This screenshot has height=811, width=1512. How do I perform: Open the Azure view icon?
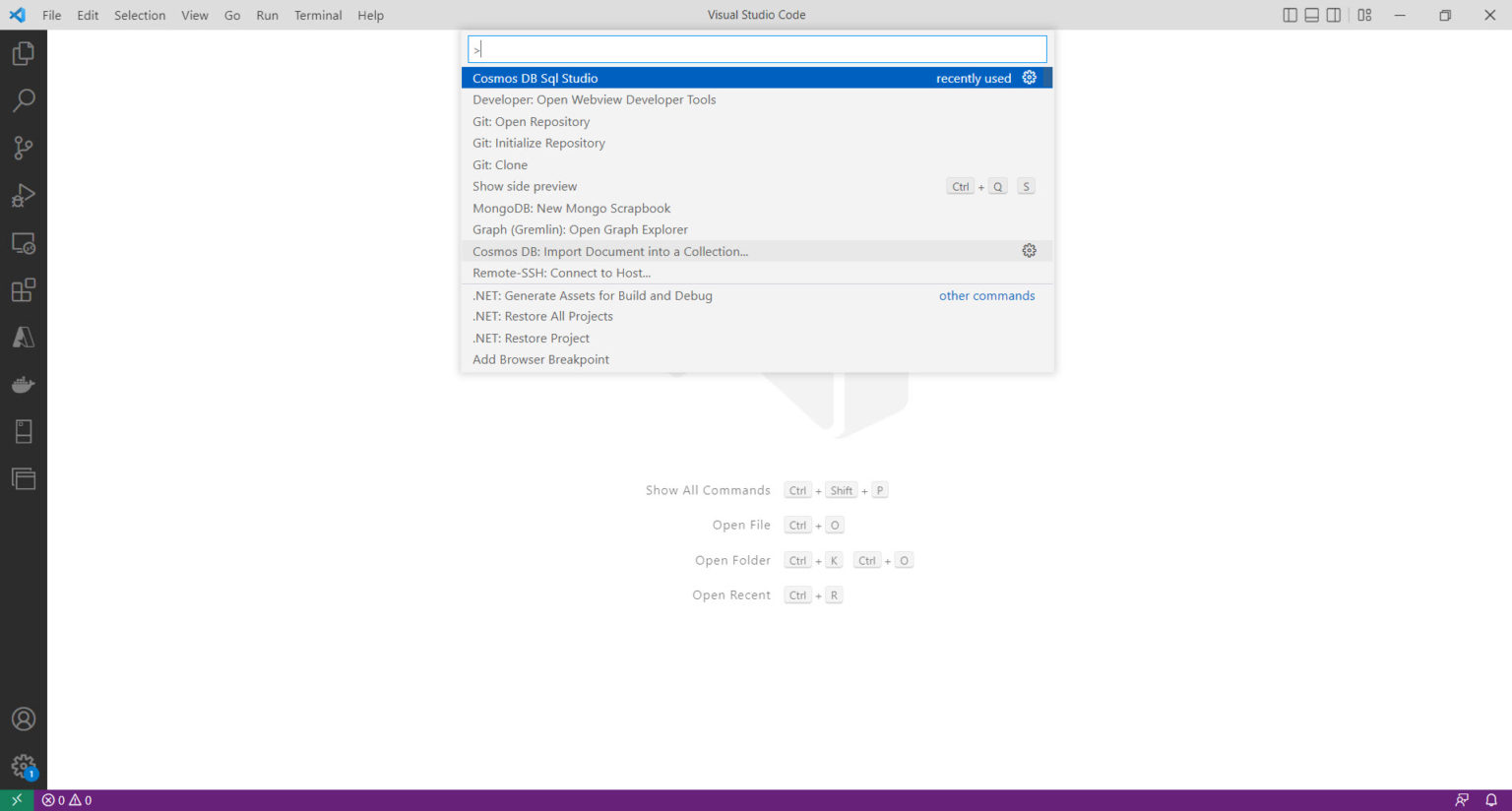(x=24, y=338)
